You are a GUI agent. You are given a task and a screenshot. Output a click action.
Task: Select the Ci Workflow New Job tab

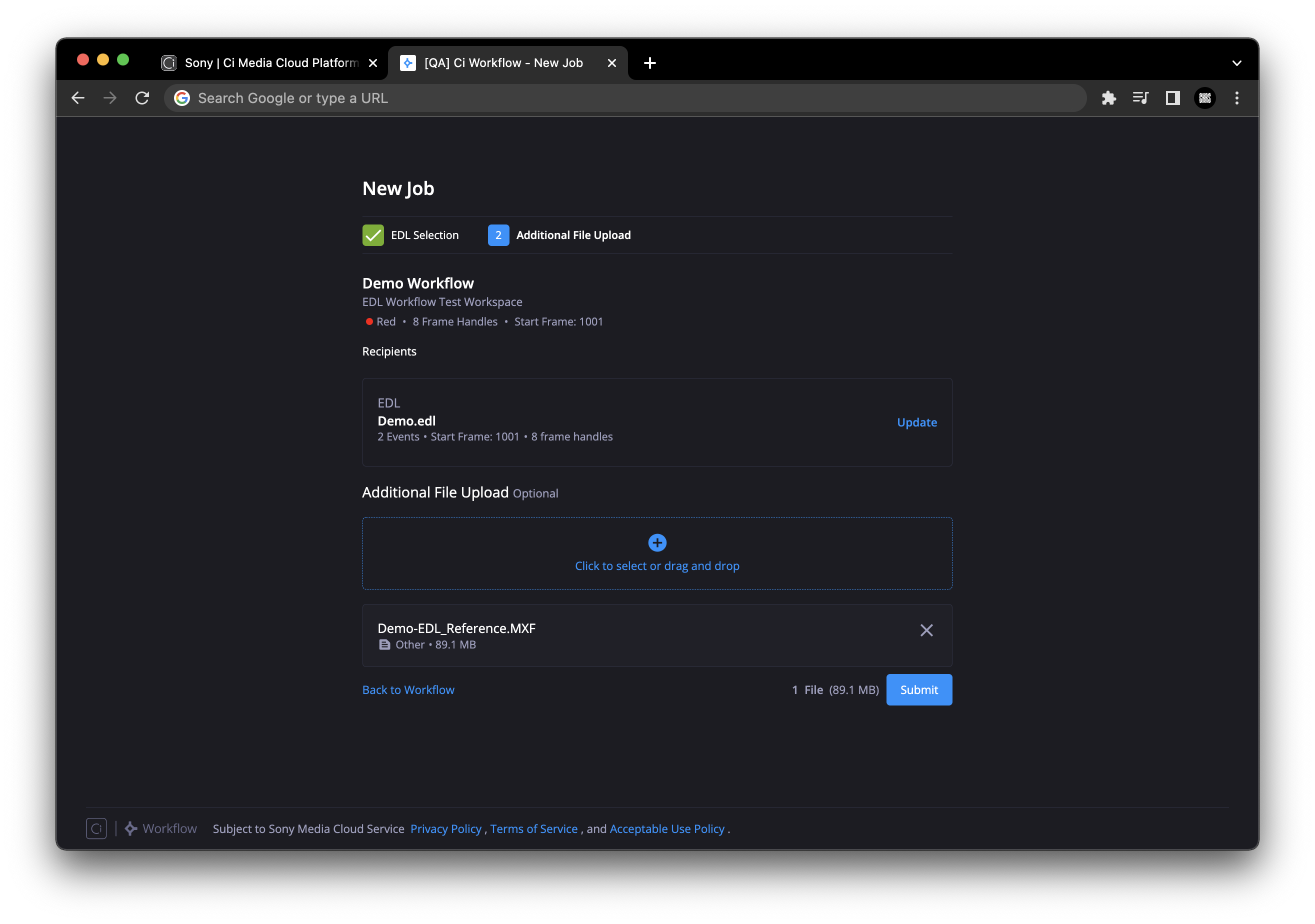507,63
